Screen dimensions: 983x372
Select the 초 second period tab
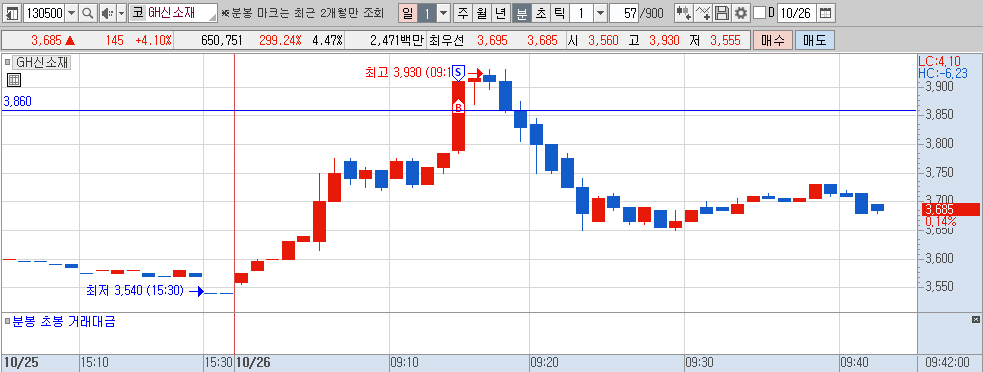click(540, 13)
